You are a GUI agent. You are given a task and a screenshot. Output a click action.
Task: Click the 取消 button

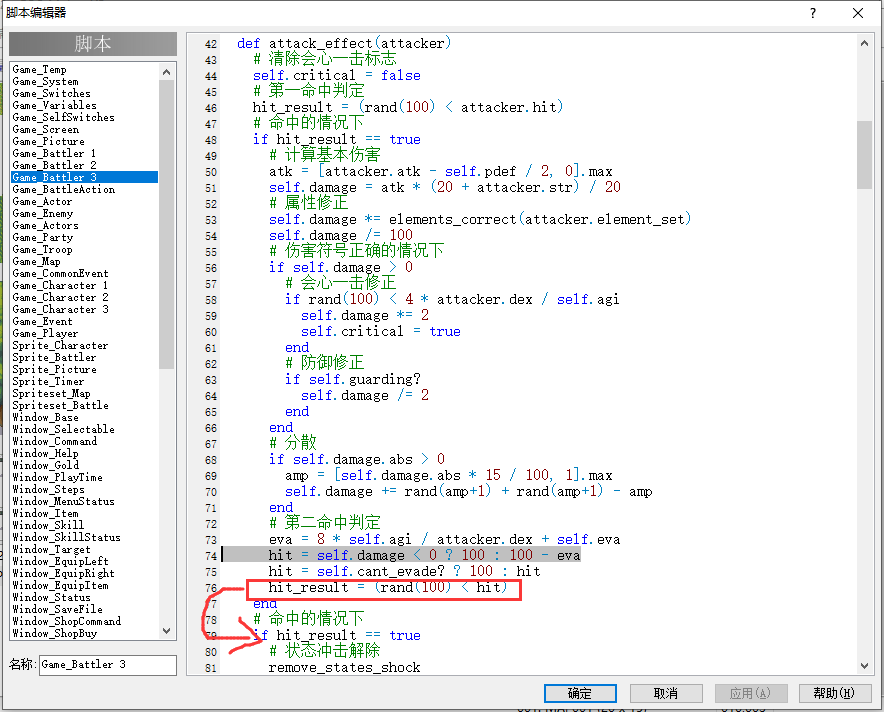pyautogui.click(x=665, y=693)
